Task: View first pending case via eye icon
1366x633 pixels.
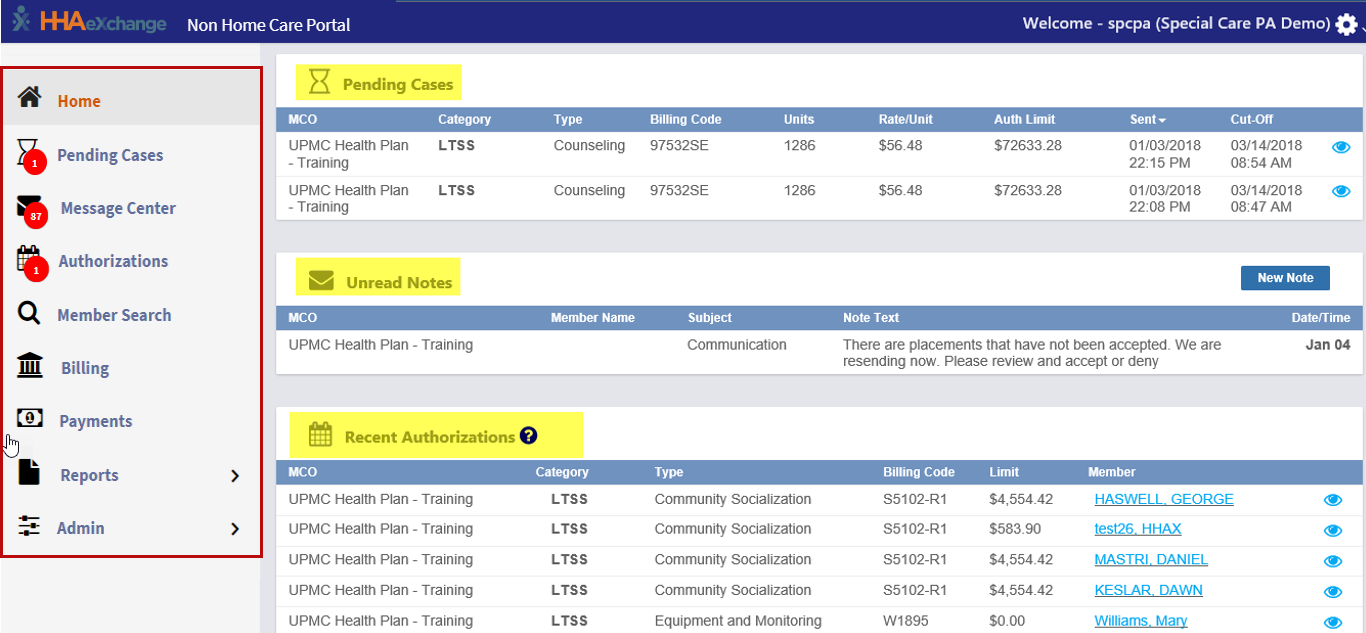Action: pos(1341,147)
